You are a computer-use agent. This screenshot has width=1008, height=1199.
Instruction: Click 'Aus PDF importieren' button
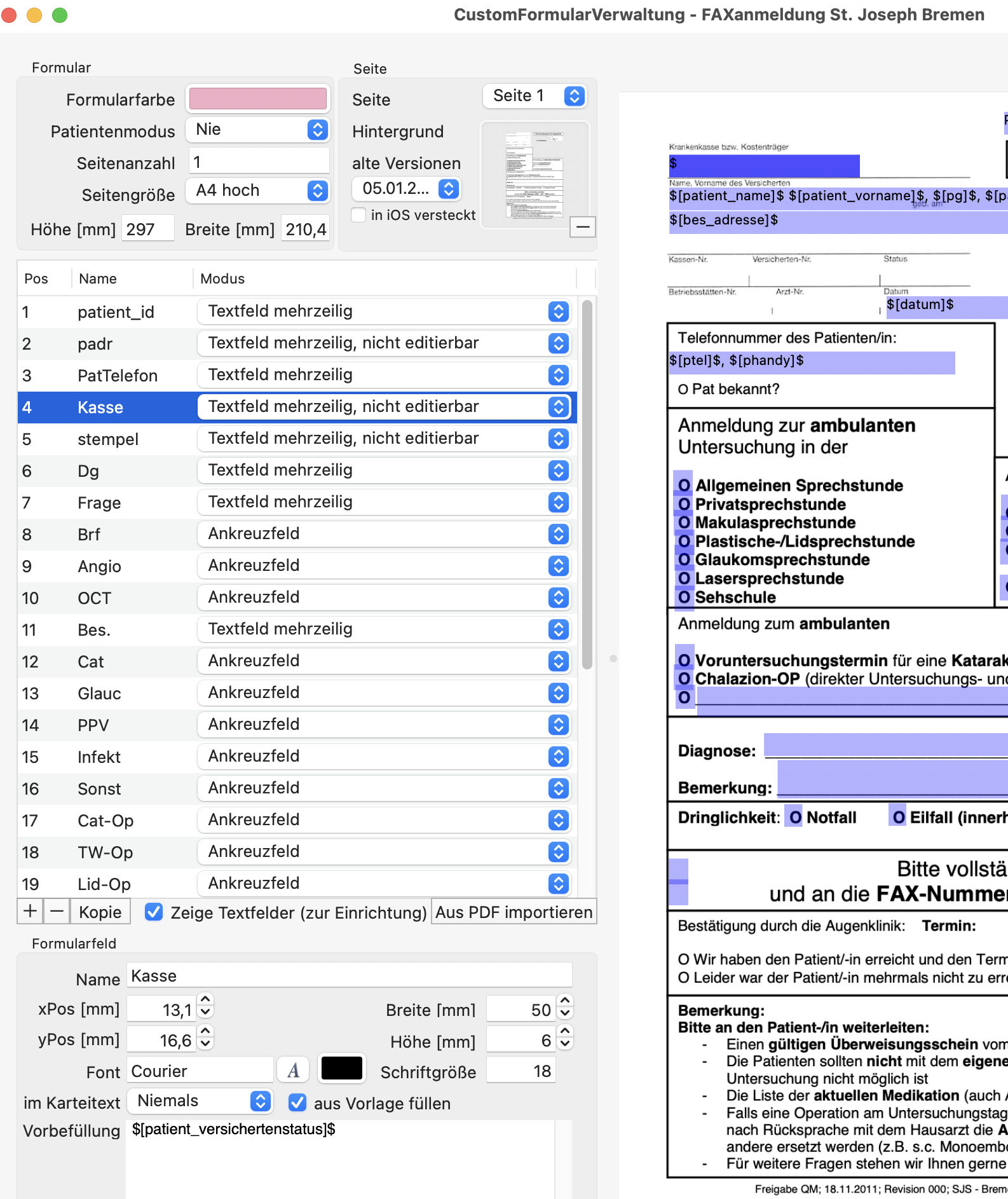tap(514, 911)
